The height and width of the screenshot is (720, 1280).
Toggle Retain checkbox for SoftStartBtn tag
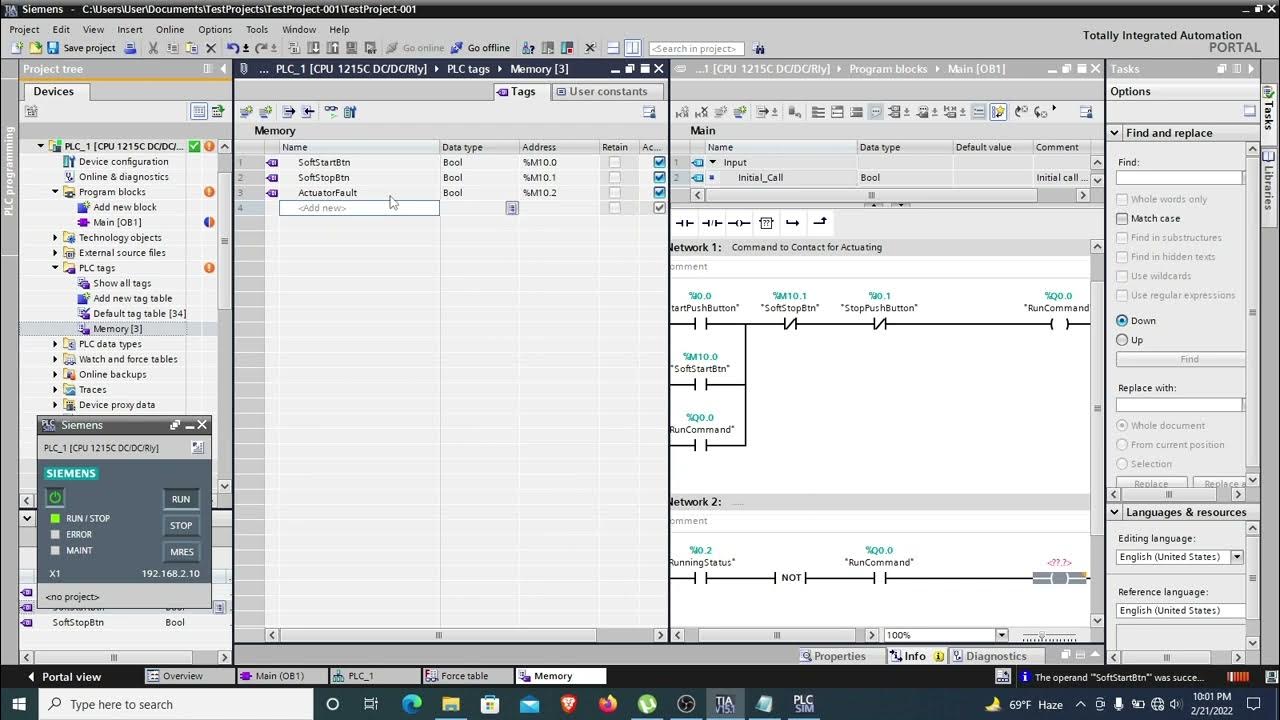614,162
